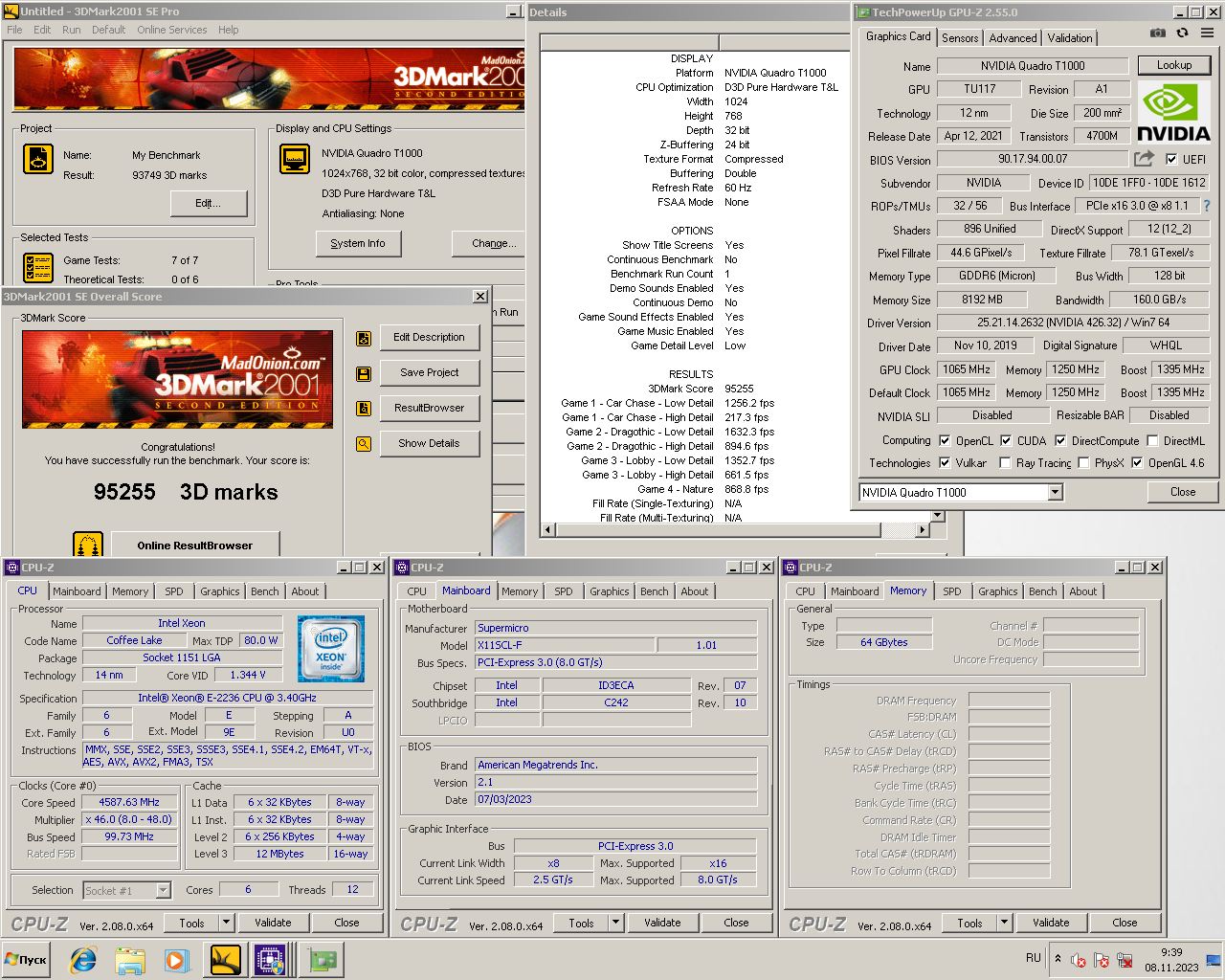
Task: Click the system tray monitor icon
Action: click(x=1214, y=960)
